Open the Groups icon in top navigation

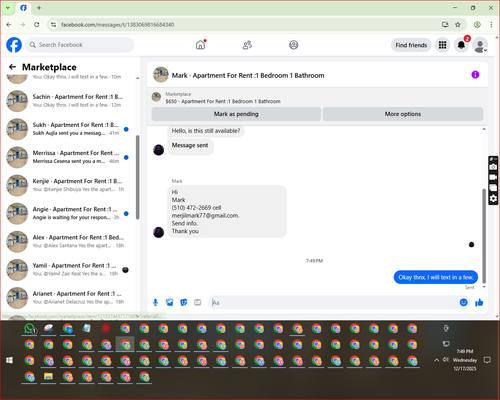(294, 45)
